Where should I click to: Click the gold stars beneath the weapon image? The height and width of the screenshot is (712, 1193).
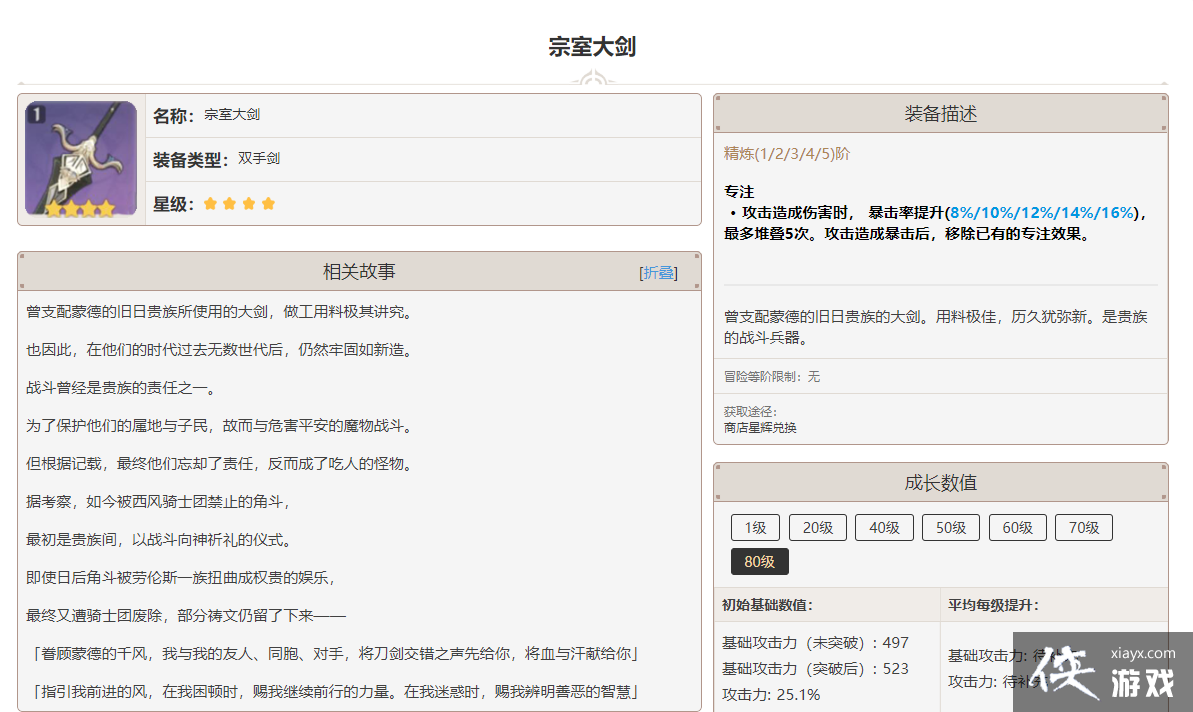tap(81, 210)
